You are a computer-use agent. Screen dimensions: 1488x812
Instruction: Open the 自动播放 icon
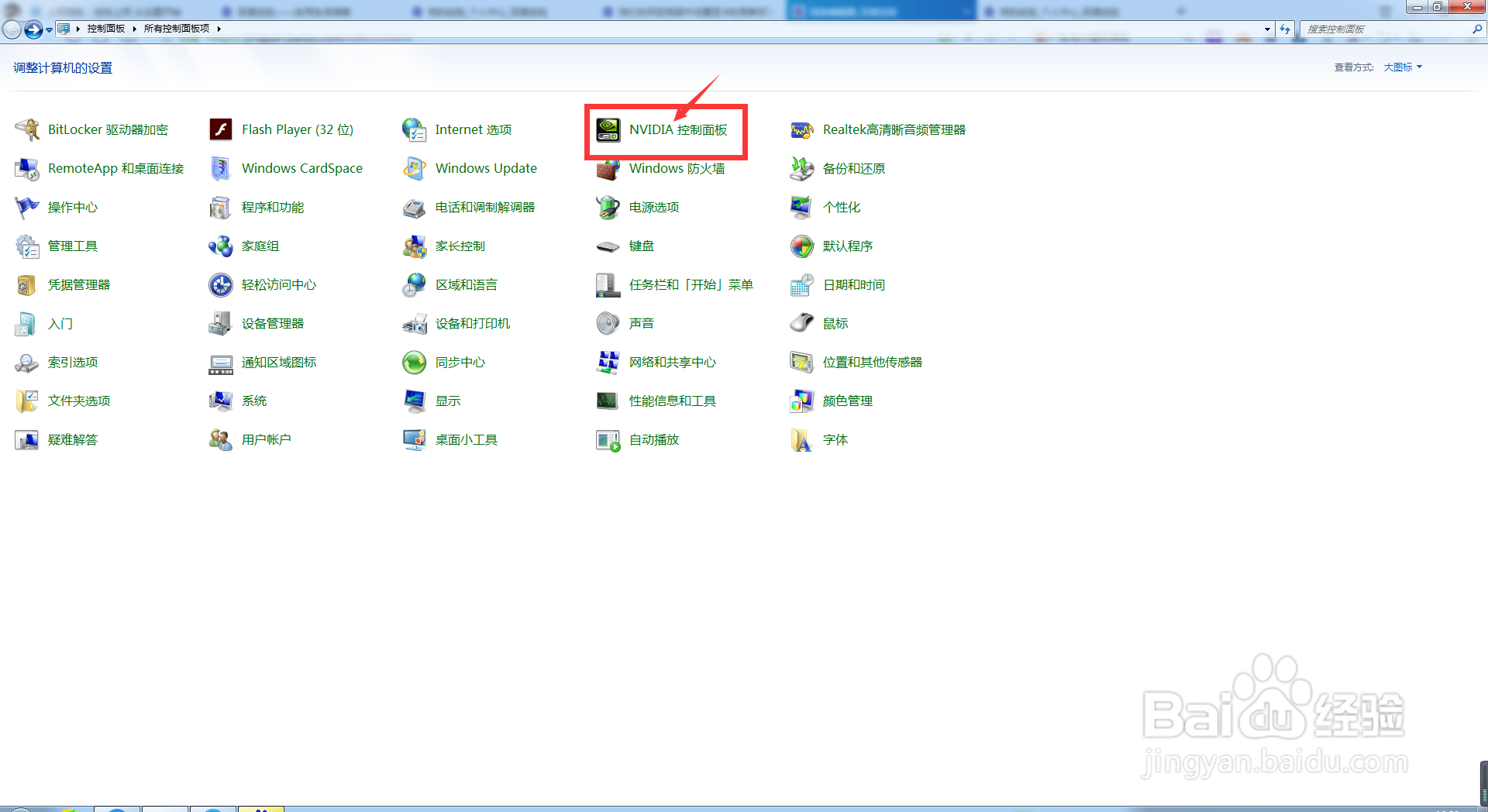[608, 439]
